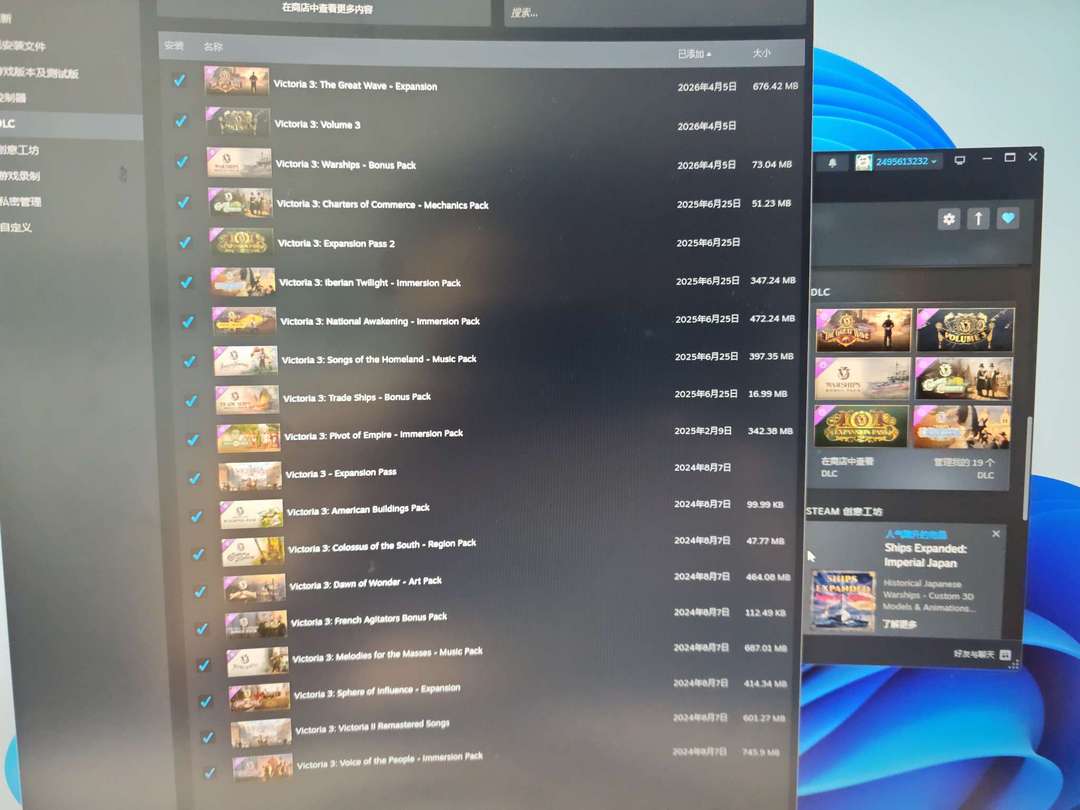Open Volume 3 tile in Steam DLC panel
The height and width of the screenshot is (810, 1080).
(x=965, y=329)
